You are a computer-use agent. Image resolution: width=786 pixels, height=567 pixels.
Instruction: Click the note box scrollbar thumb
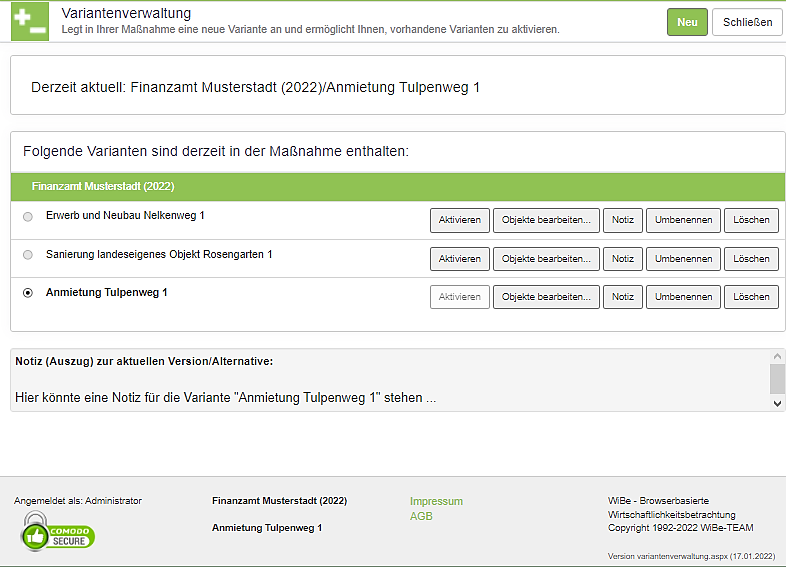[777, 378]
